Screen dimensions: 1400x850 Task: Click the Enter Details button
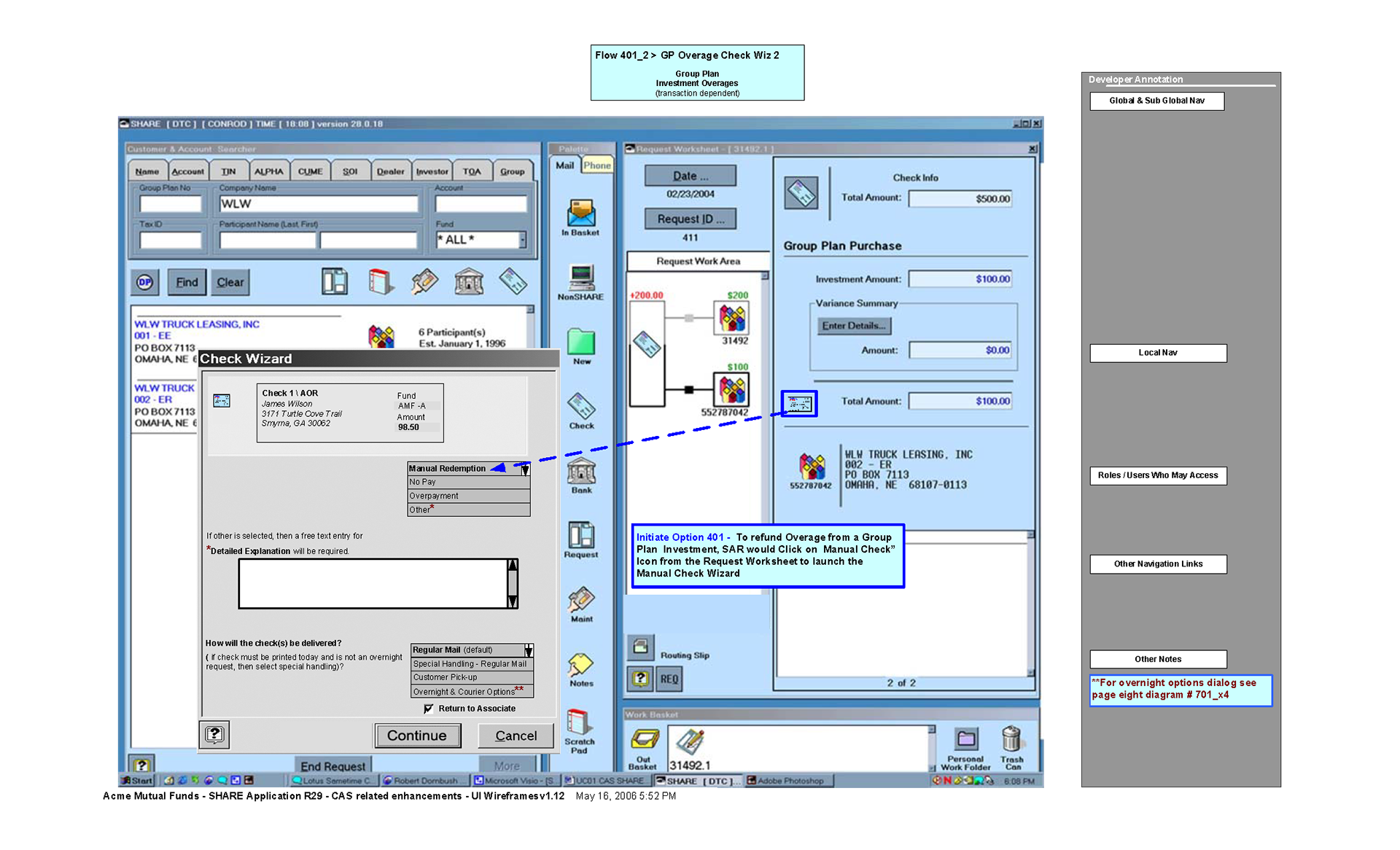[853, 326]
